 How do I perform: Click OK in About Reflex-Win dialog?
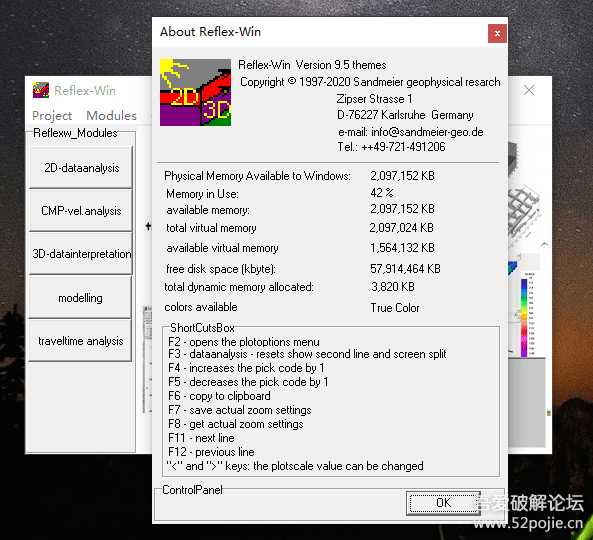click(443, 503)
